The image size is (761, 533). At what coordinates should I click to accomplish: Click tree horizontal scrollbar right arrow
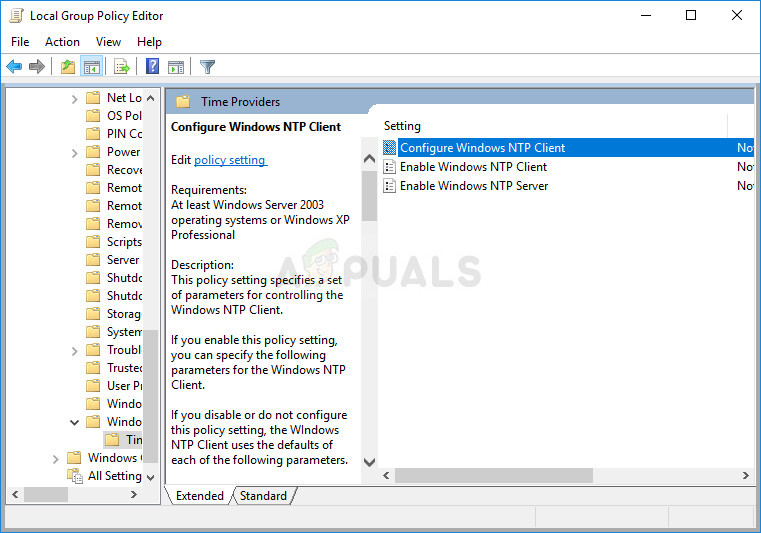pyautogui.click(x=134, y=495)
